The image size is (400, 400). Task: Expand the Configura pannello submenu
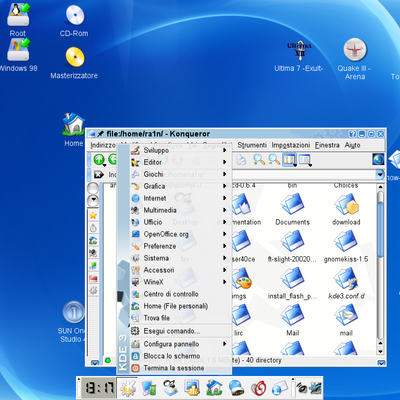(x=180, y=344)
